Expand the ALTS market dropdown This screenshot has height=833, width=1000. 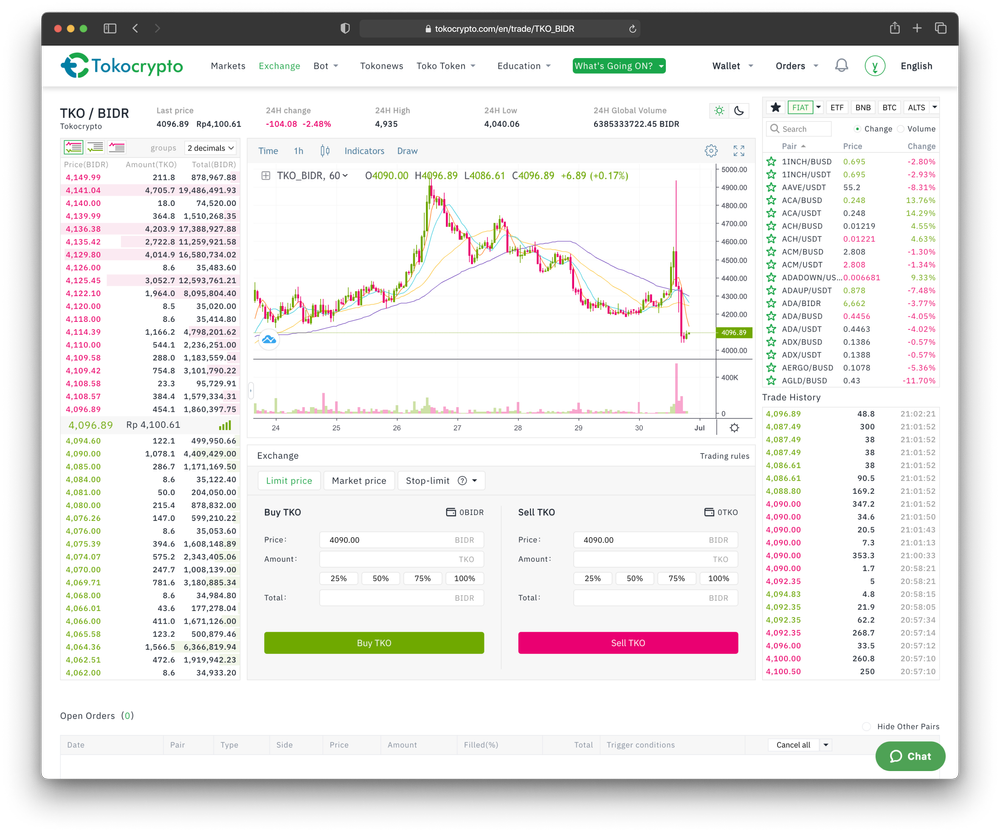[x=934, y=107]
